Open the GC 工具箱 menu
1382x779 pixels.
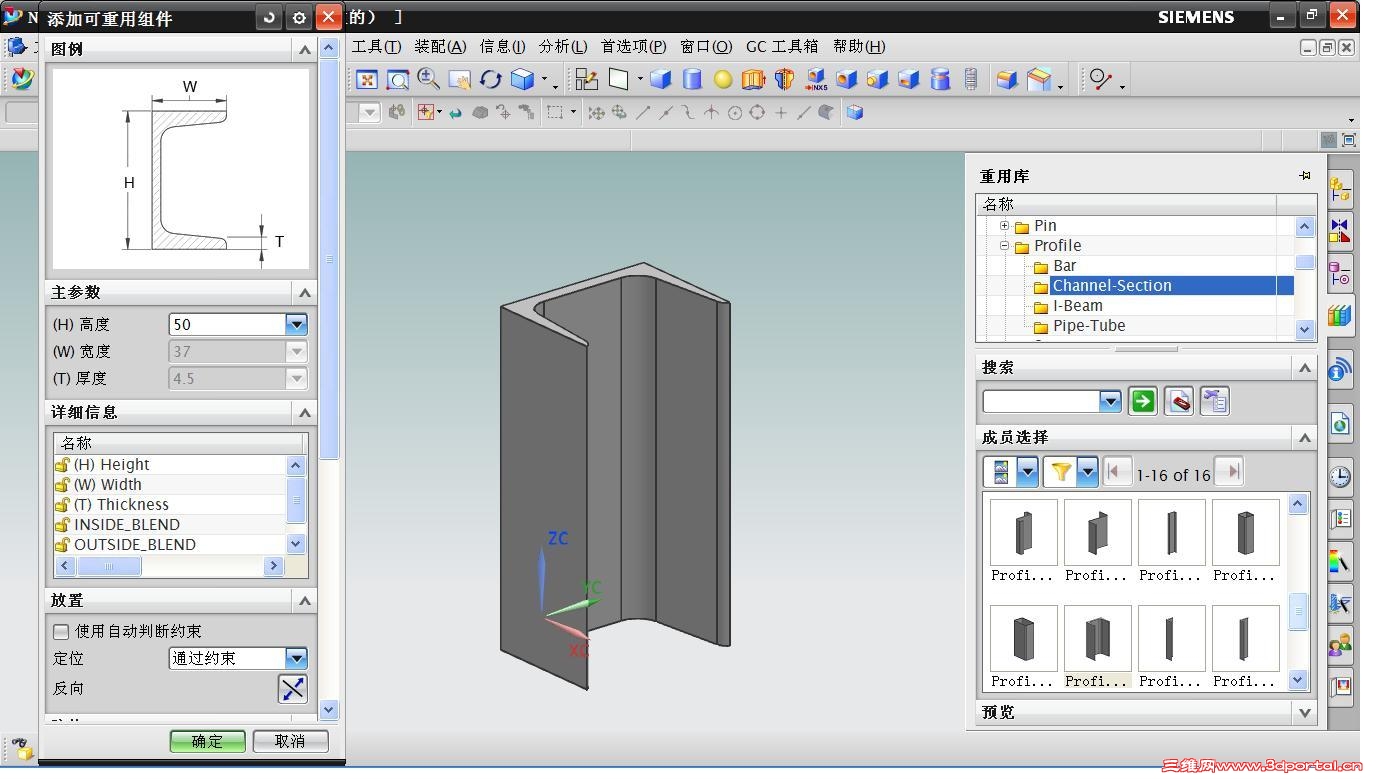click(x=782, y=46)
